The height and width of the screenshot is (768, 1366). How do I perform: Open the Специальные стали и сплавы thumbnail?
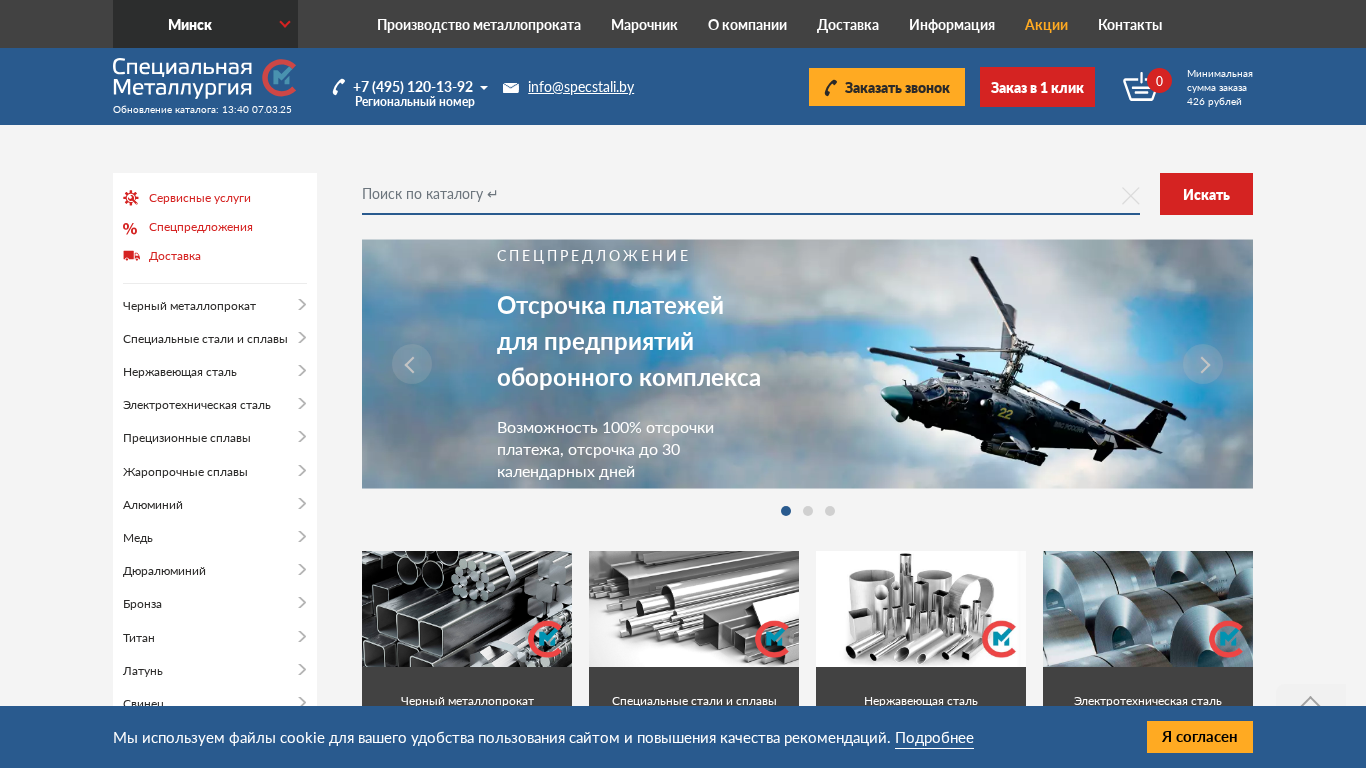(x=694, y=609)
